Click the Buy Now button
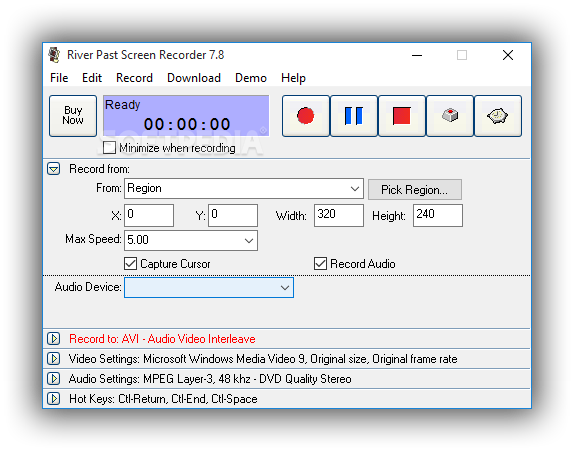 coord(73,116)
